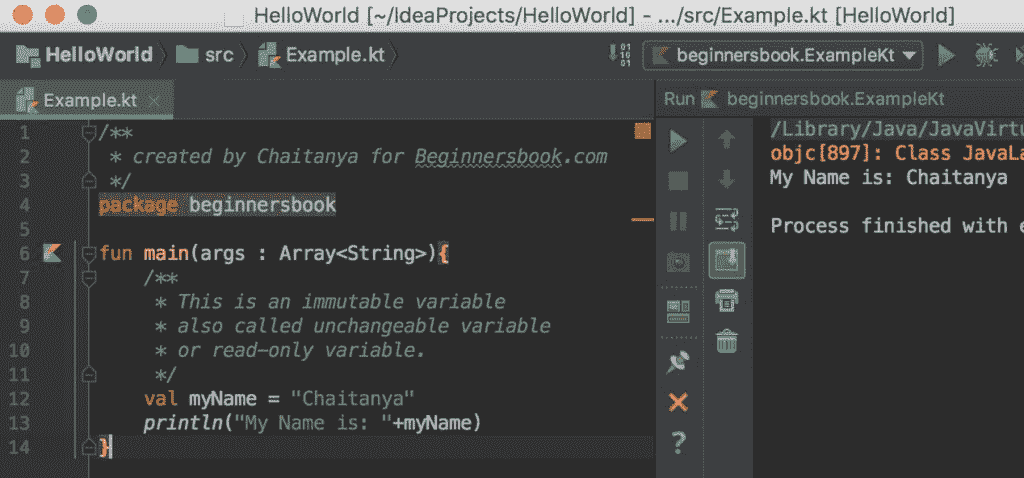
Task: Run beginnersbook.ExampleKt from the main toolbar
Action: coord(946,56)
